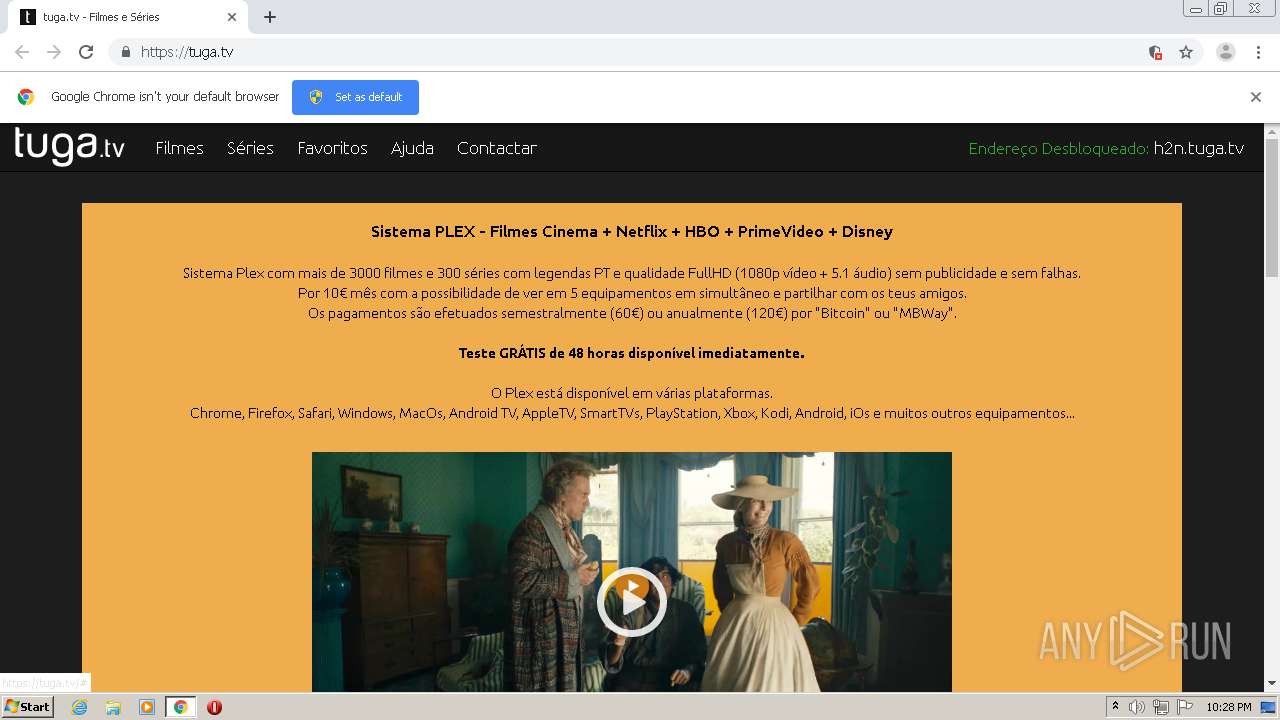Screen dimensions: 1280x720
Task: Click the padlock site info icon
Action: [x=125, y=52]
